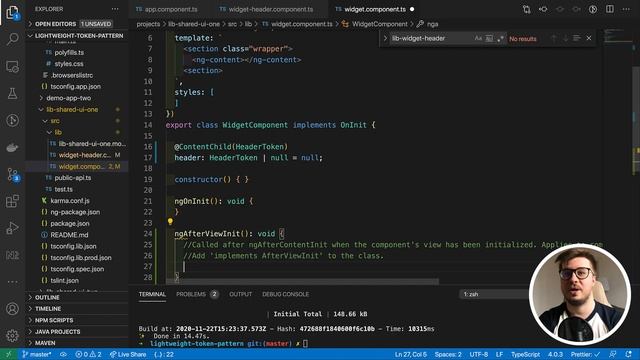Image resolution: width=640 pixels, height=360 pixels.
Task: Open the Explorer view in activity bar
Action: [x=13, y=13]
